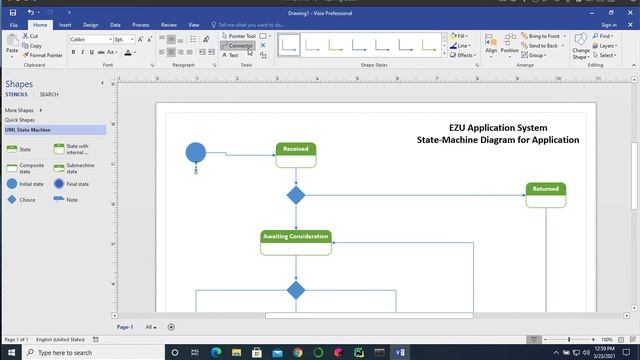Open the Layers dropdown
The image size is (640, 360).
point(605,46)
